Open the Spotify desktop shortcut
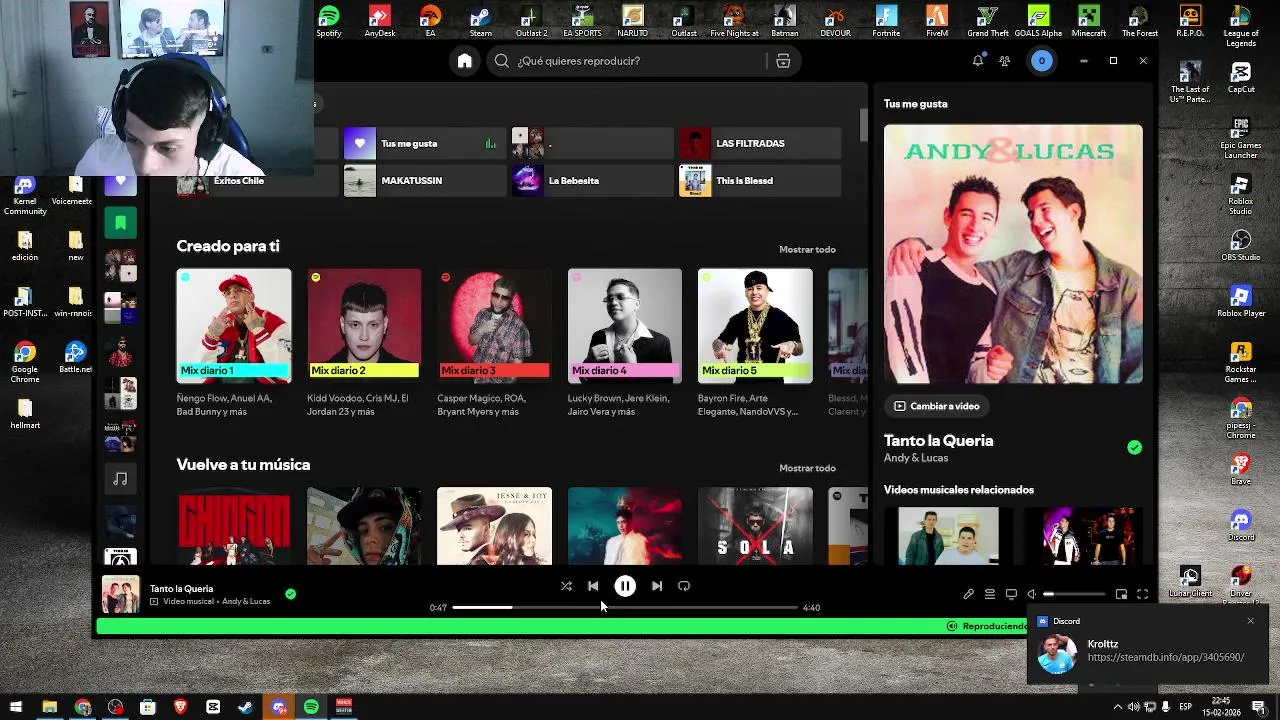 click(329, 21)
